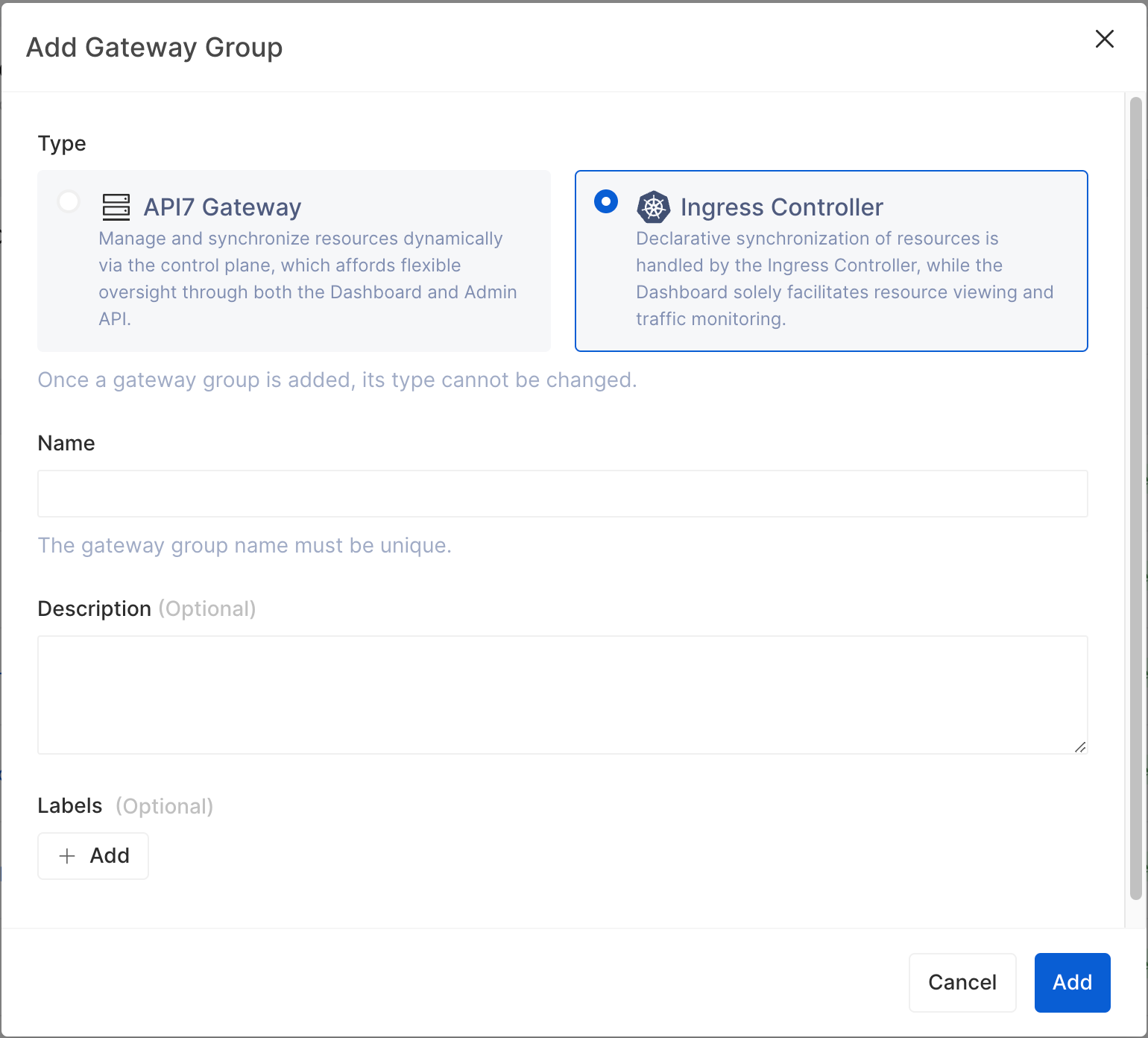Click the Ingress Controller card description
Screen dimensions: 1148x1038
click(845, 279)
